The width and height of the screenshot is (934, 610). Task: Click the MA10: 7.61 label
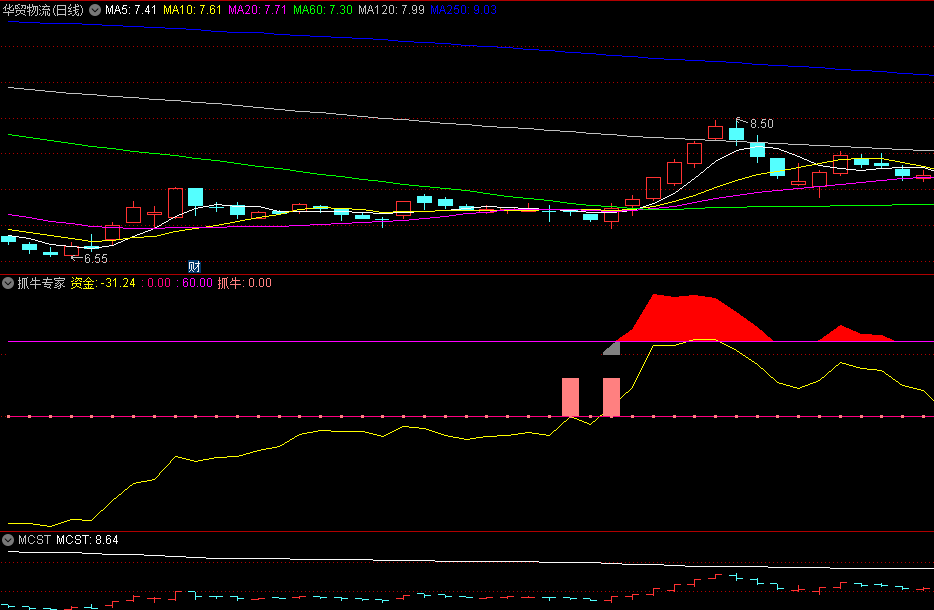[x=192, y=10]
